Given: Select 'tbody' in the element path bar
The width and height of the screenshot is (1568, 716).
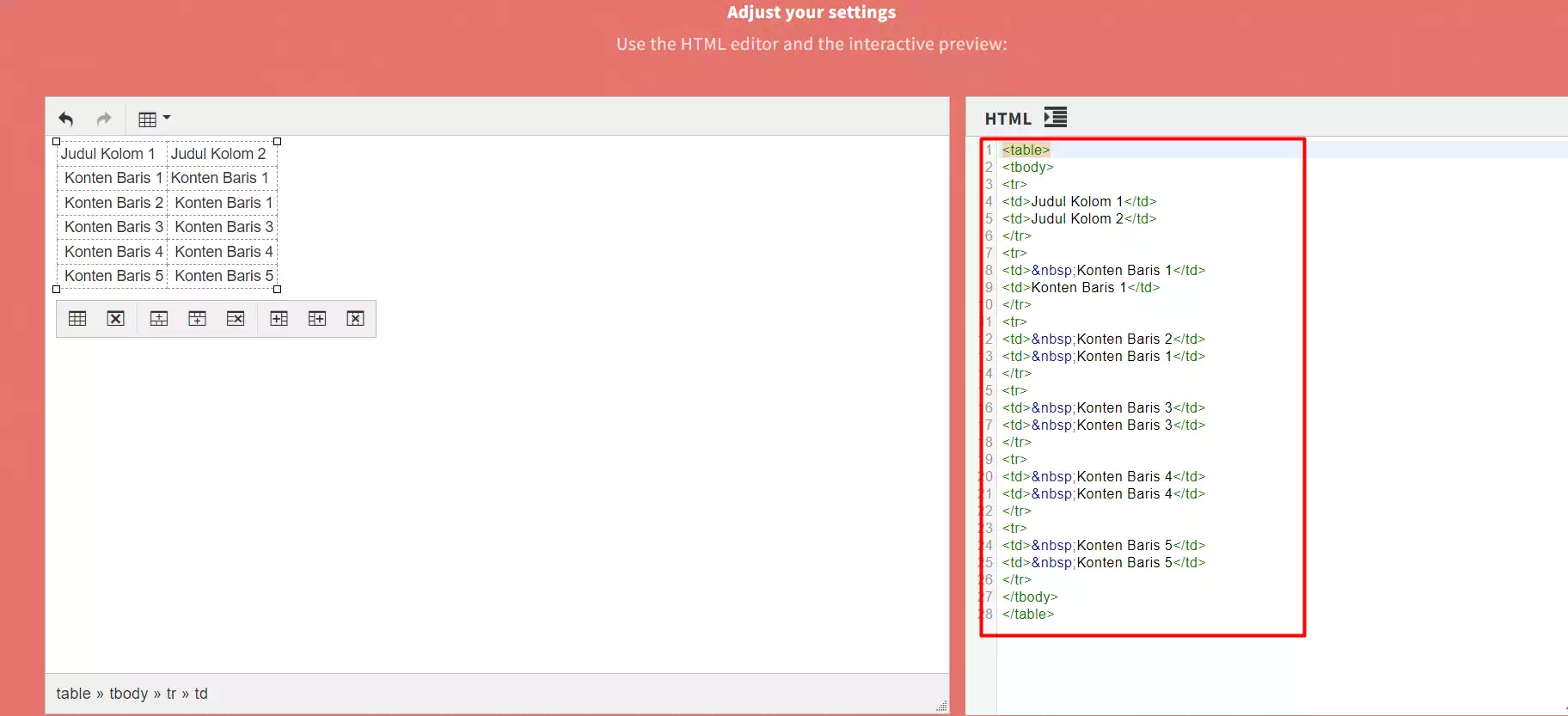Looking at the screenshot, I should coord(129,694).
